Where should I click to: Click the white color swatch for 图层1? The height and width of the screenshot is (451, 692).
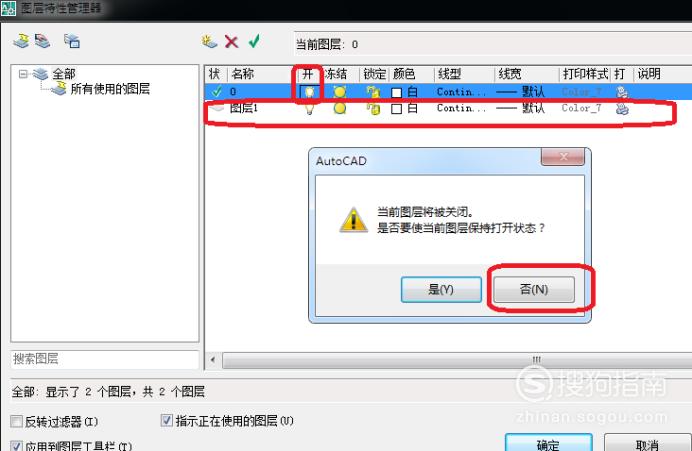point(396,109)
